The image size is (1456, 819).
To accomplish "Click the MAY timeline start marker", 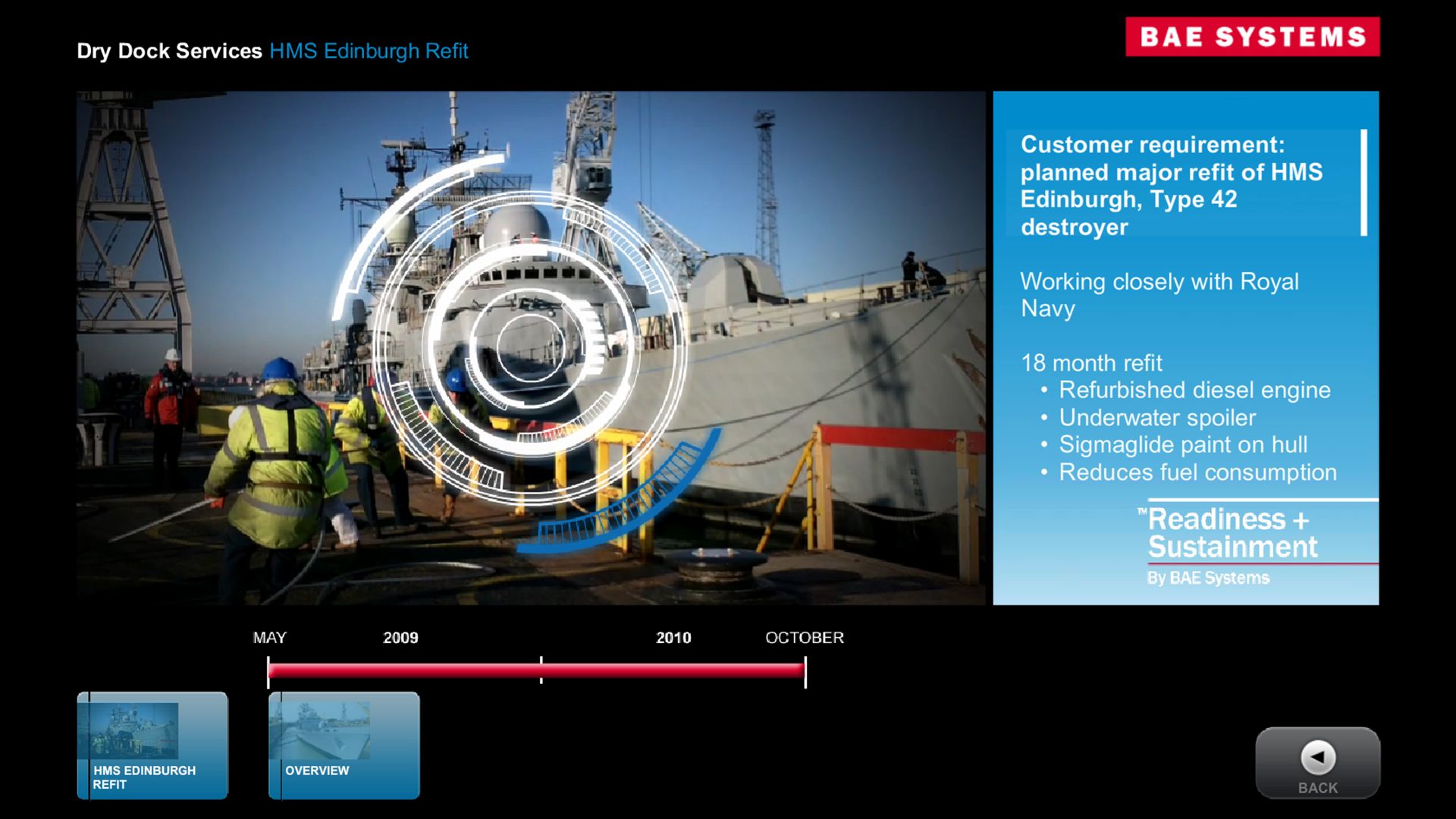I will (x=268, y=672).
